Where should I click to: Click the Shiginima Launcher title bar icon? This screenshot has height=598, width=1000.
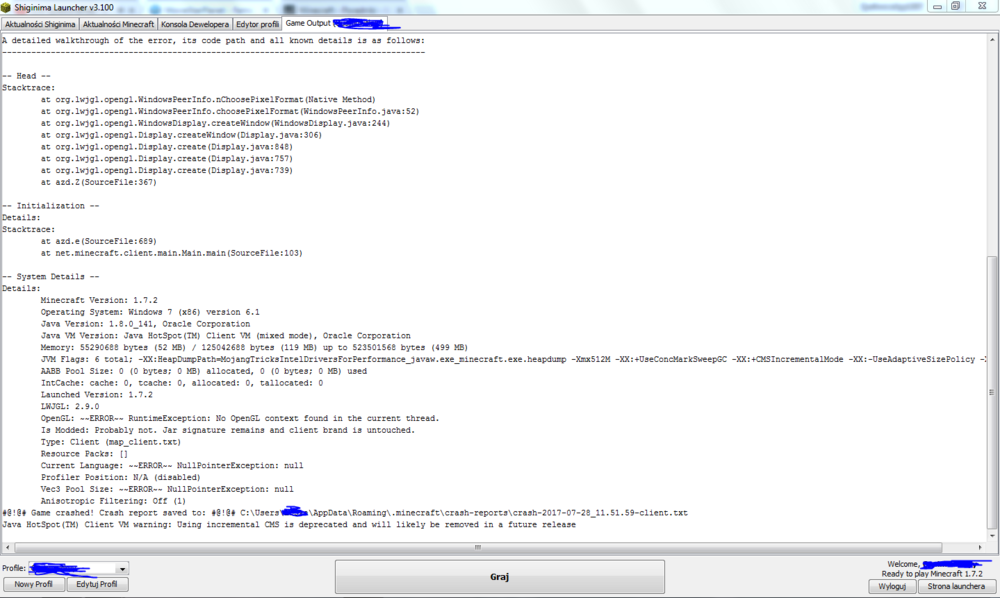(6, 8)
